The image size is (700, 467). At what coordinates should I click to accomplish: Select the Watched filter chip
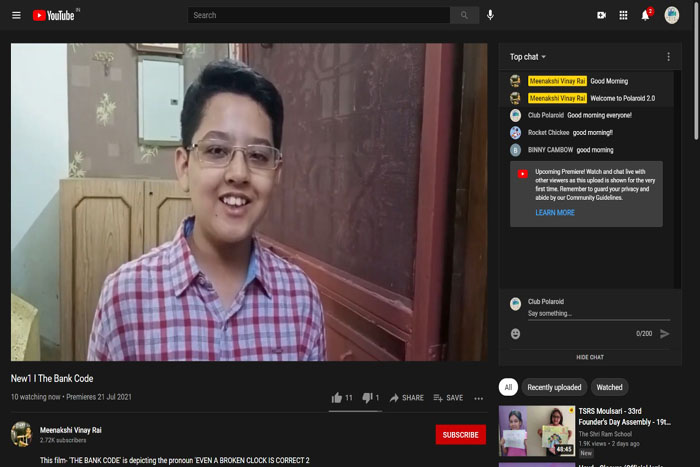pyautogui.click(x=609, y=387)
